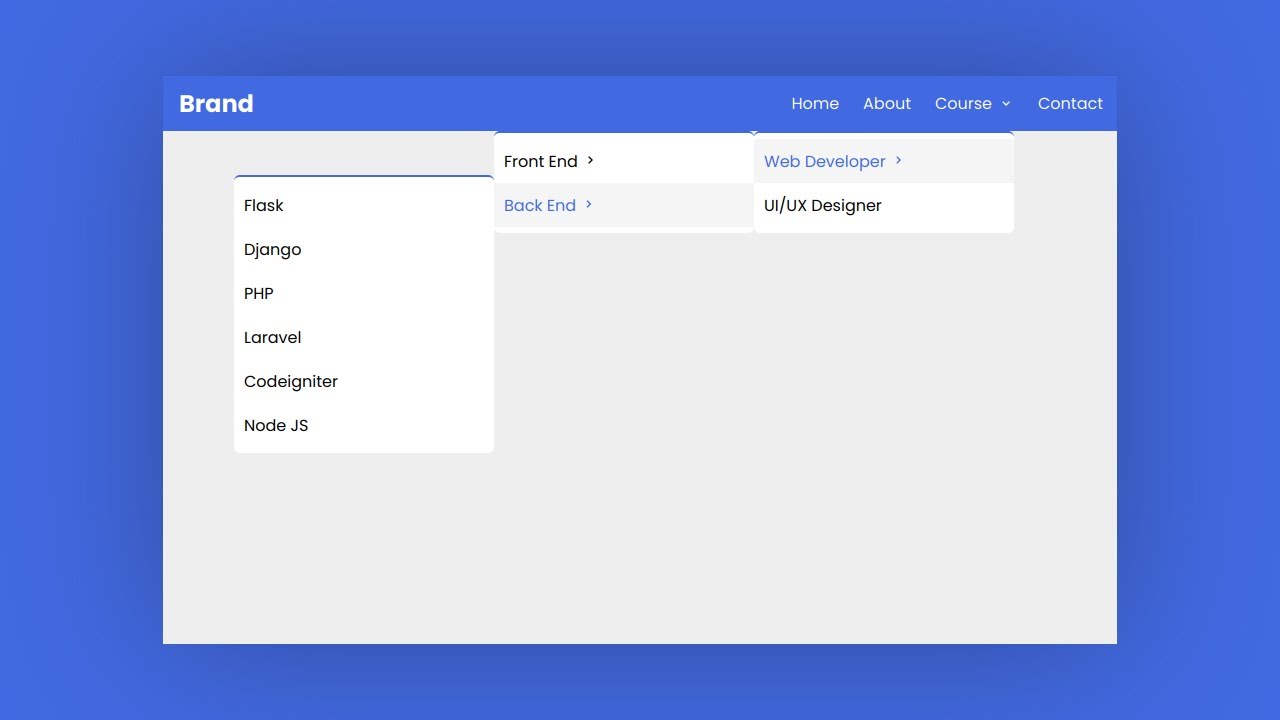Select the Front End submenu item
This screenshot has width=1280, height=720.
coord(624,161)
